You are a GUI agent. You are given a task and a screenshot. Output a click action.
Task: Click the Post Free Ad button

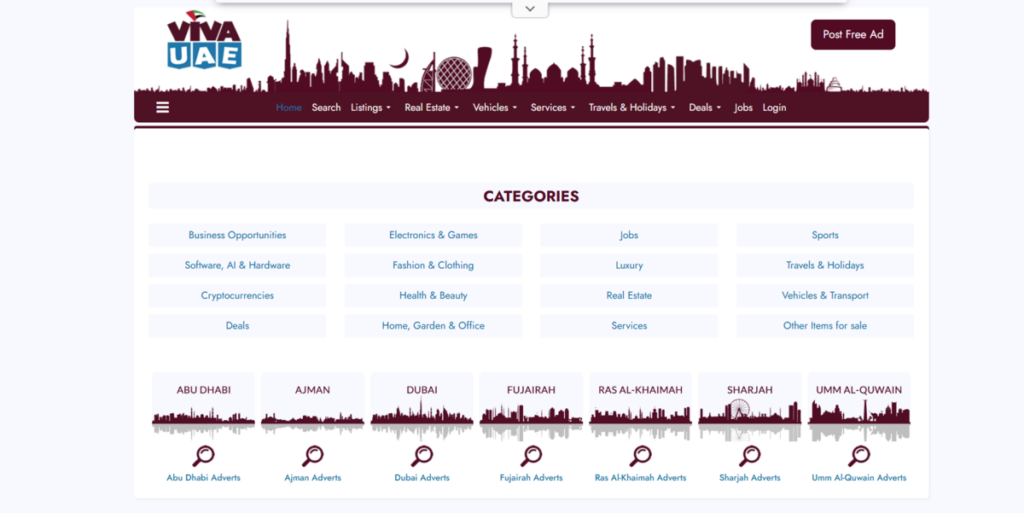[853, 35]
